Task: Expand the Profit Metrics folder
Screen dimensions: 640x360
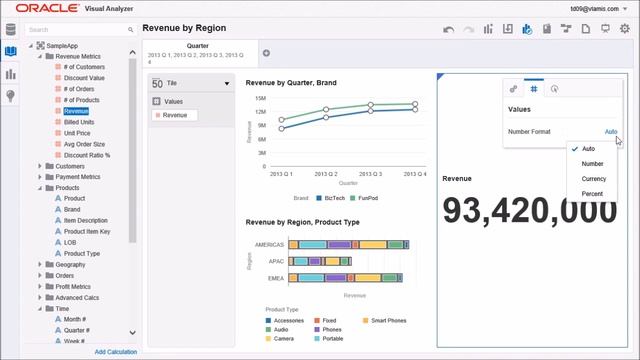Action: coord(40,287)
